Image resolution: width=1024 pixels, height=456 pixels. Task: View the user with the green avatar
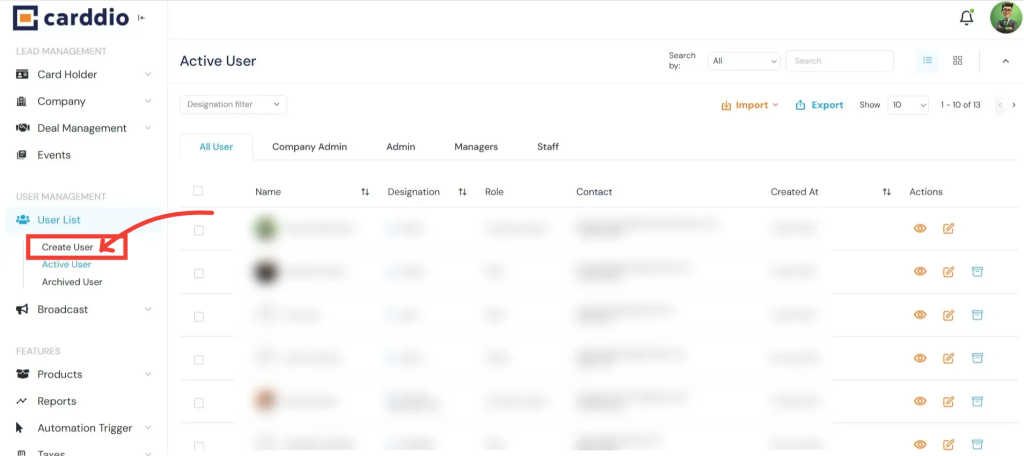point(920,229)
